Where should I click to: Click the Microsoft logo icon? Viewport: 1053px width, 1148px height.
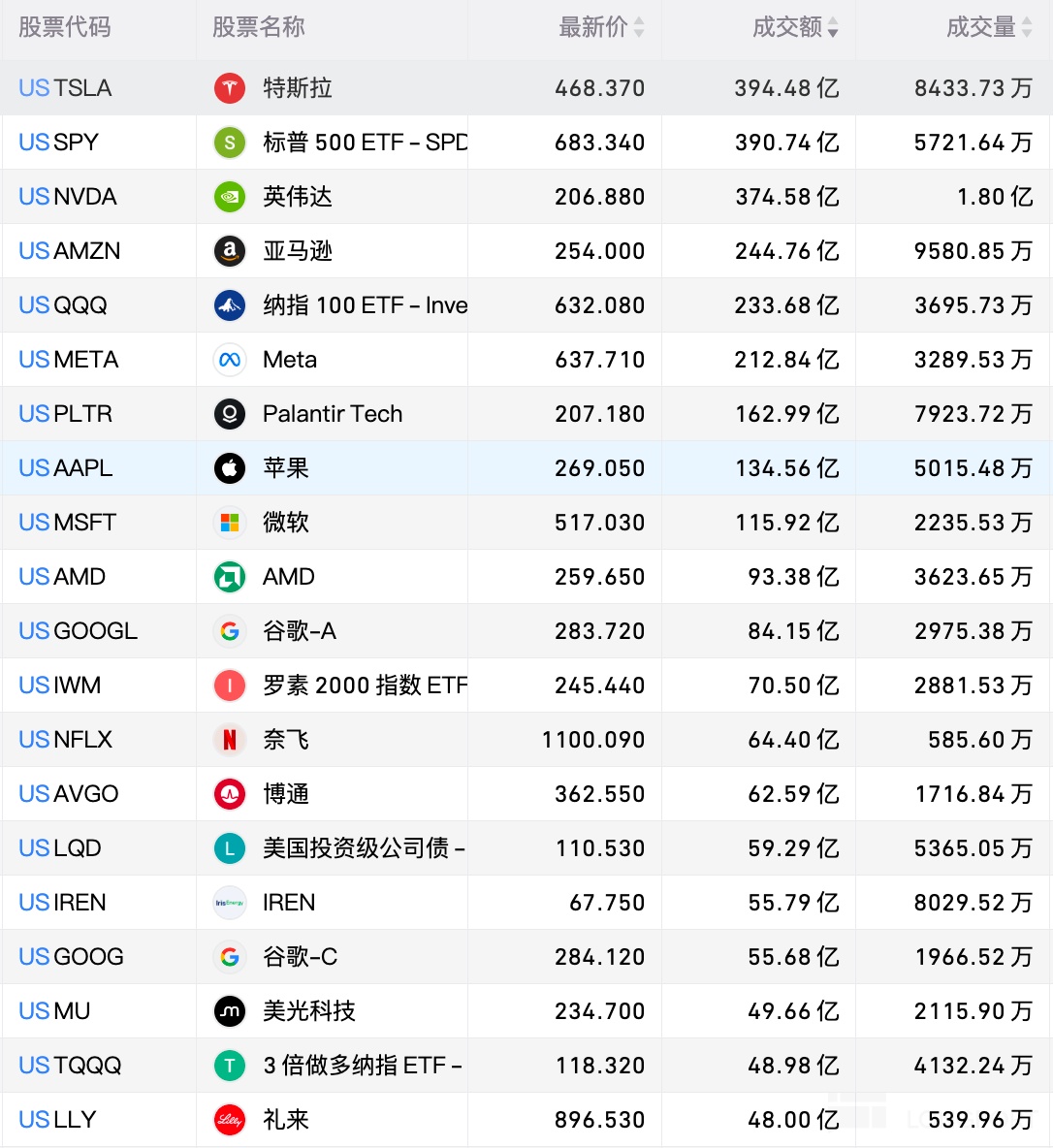pos(230,523)
